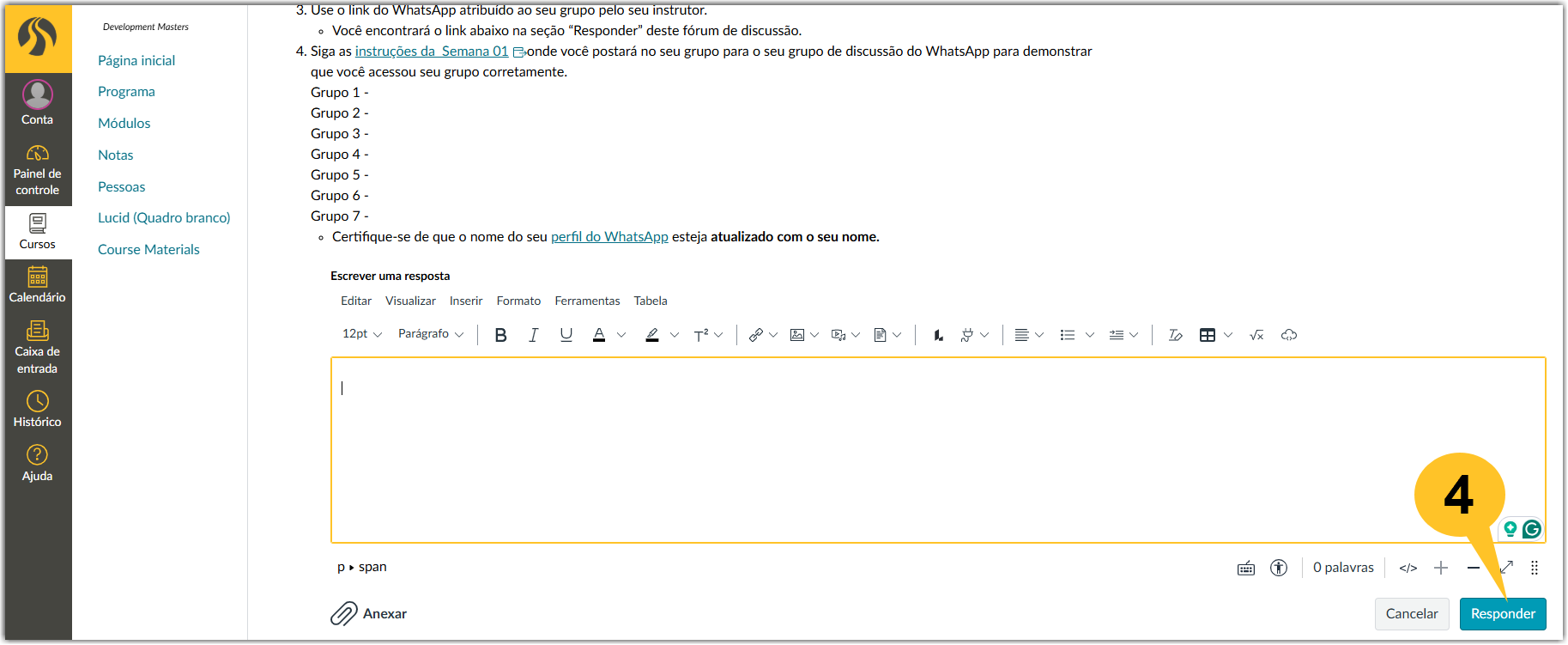The image size is (1568, 645).
Task: Open the 12pt font size dropdown
Action: tap(361, 334)
